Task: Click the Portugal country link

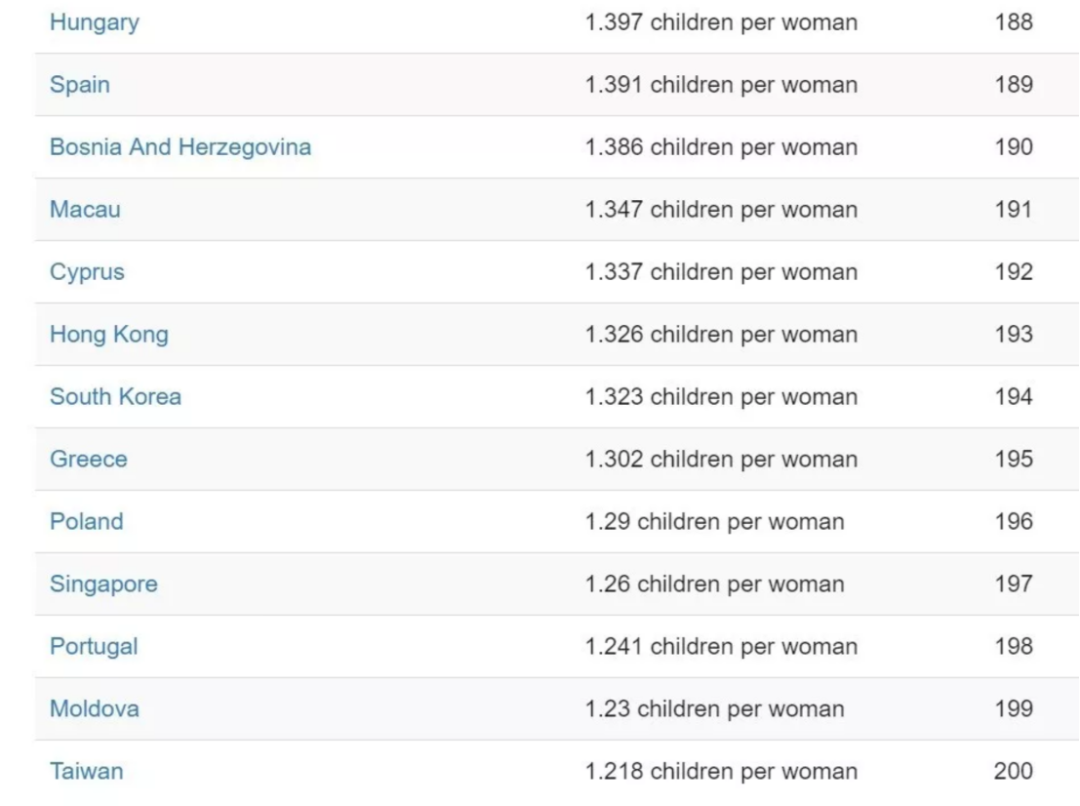Action: point(93,646)
